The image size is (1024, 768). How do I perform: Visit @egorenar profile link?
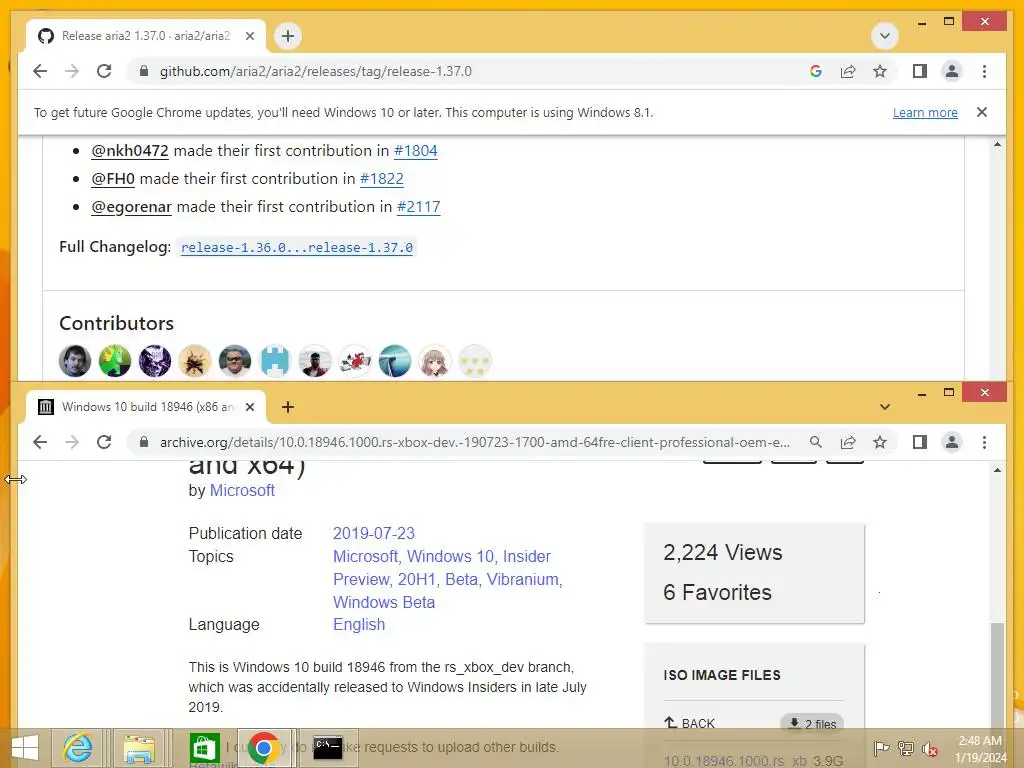[x=131, y=207]
